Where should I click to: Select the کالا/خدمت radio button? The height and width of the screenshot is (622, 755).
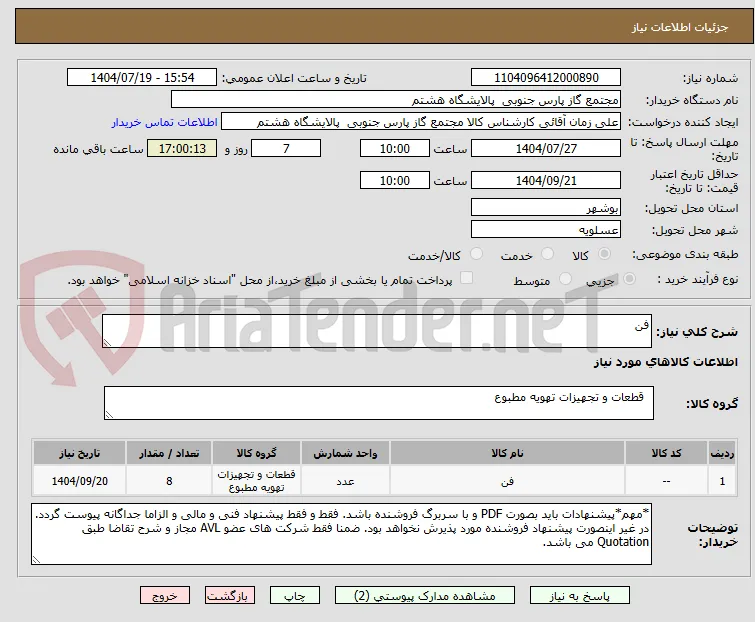click(x=476, y=254)
